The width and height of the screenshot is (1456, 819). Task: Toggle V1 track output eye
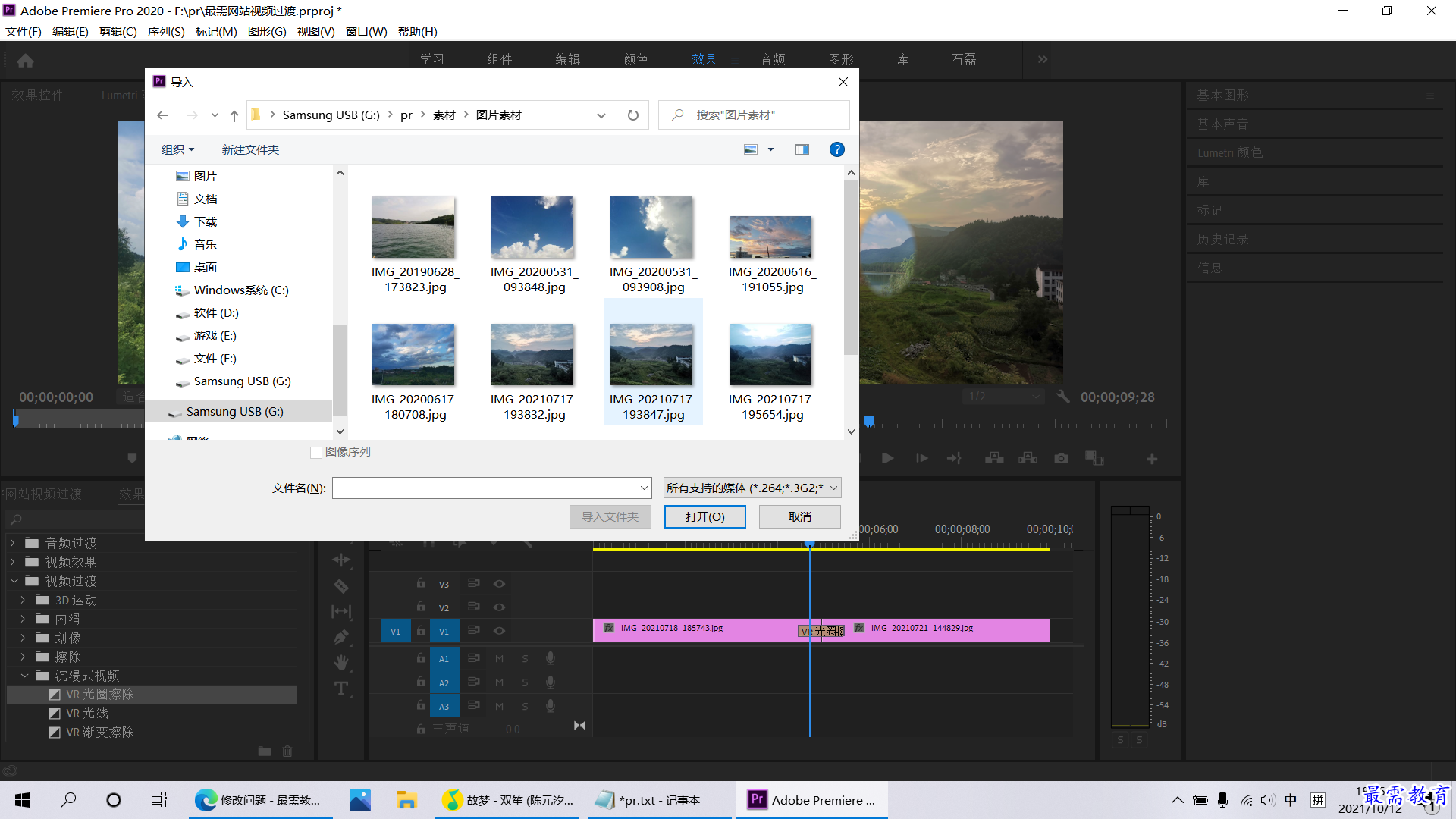click(499, 631)
